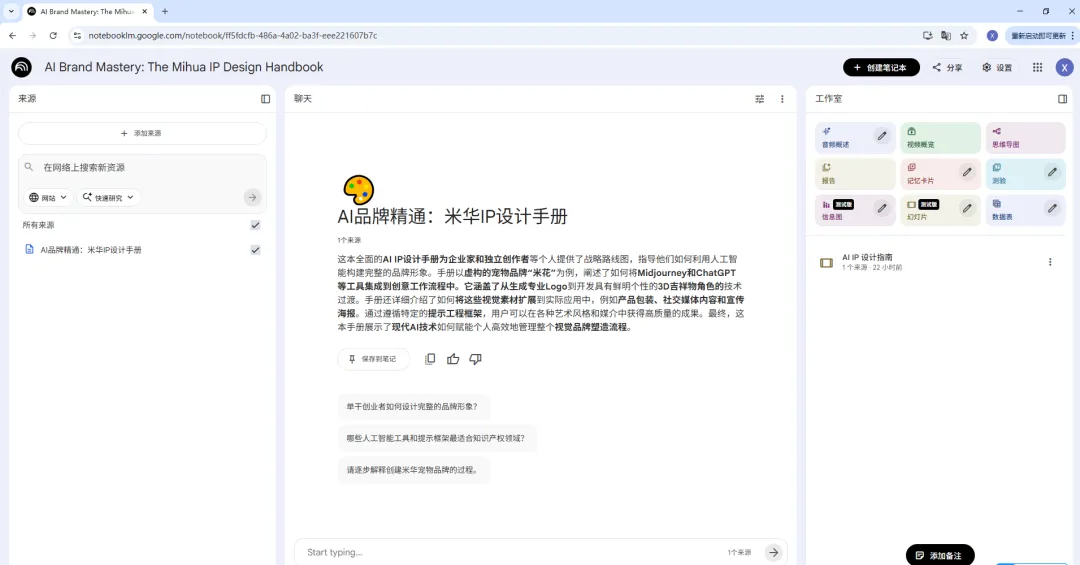The width and height of the screenshot is (1080, 565).
Task: Open the chat panel's three-dot menu
Action: tap(782, 99)
